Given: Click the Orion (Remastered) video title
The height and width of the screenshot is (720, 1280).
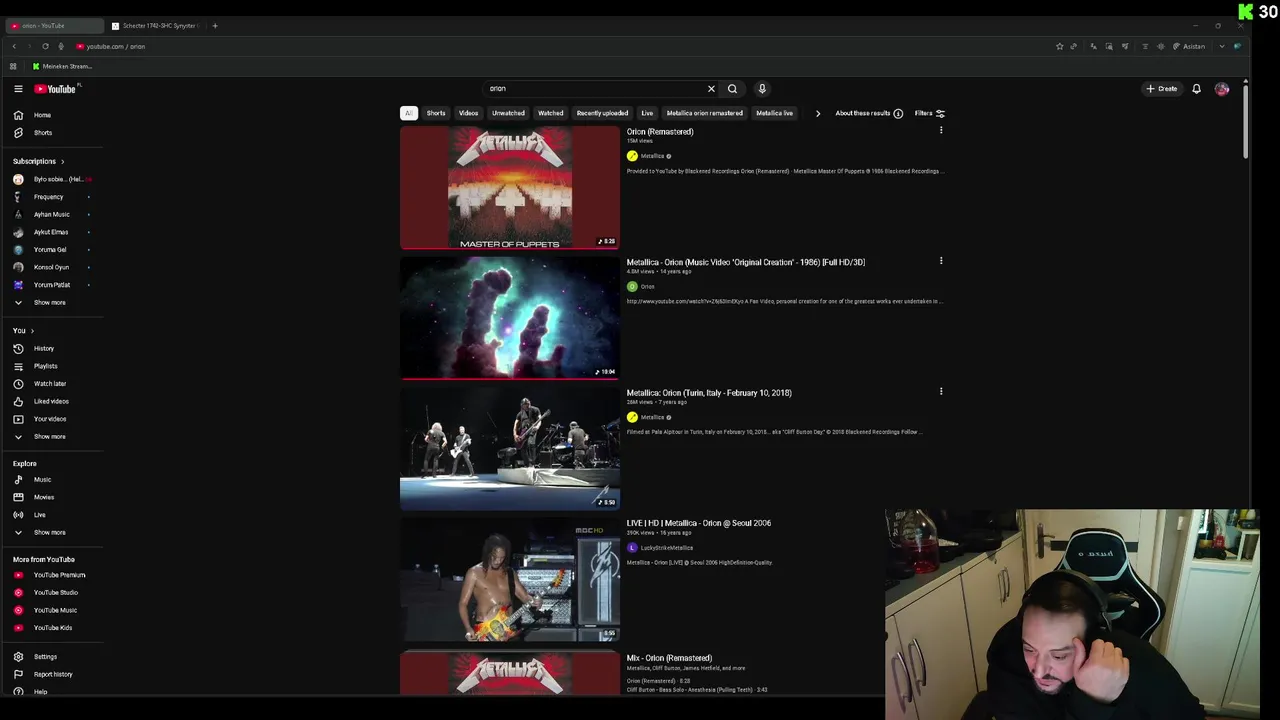Looking at the screenshot, I should pyautogui.click(x=660, y=132).
